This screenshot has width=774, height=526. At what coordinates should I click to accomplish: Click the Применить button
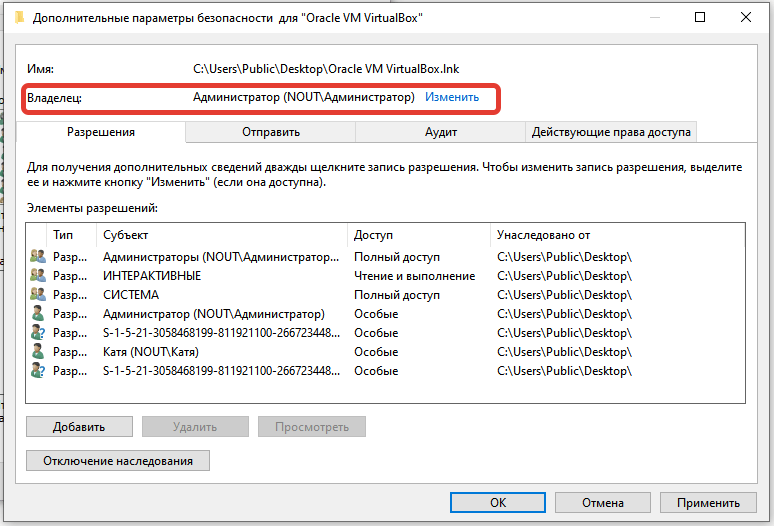click(708, 503)
